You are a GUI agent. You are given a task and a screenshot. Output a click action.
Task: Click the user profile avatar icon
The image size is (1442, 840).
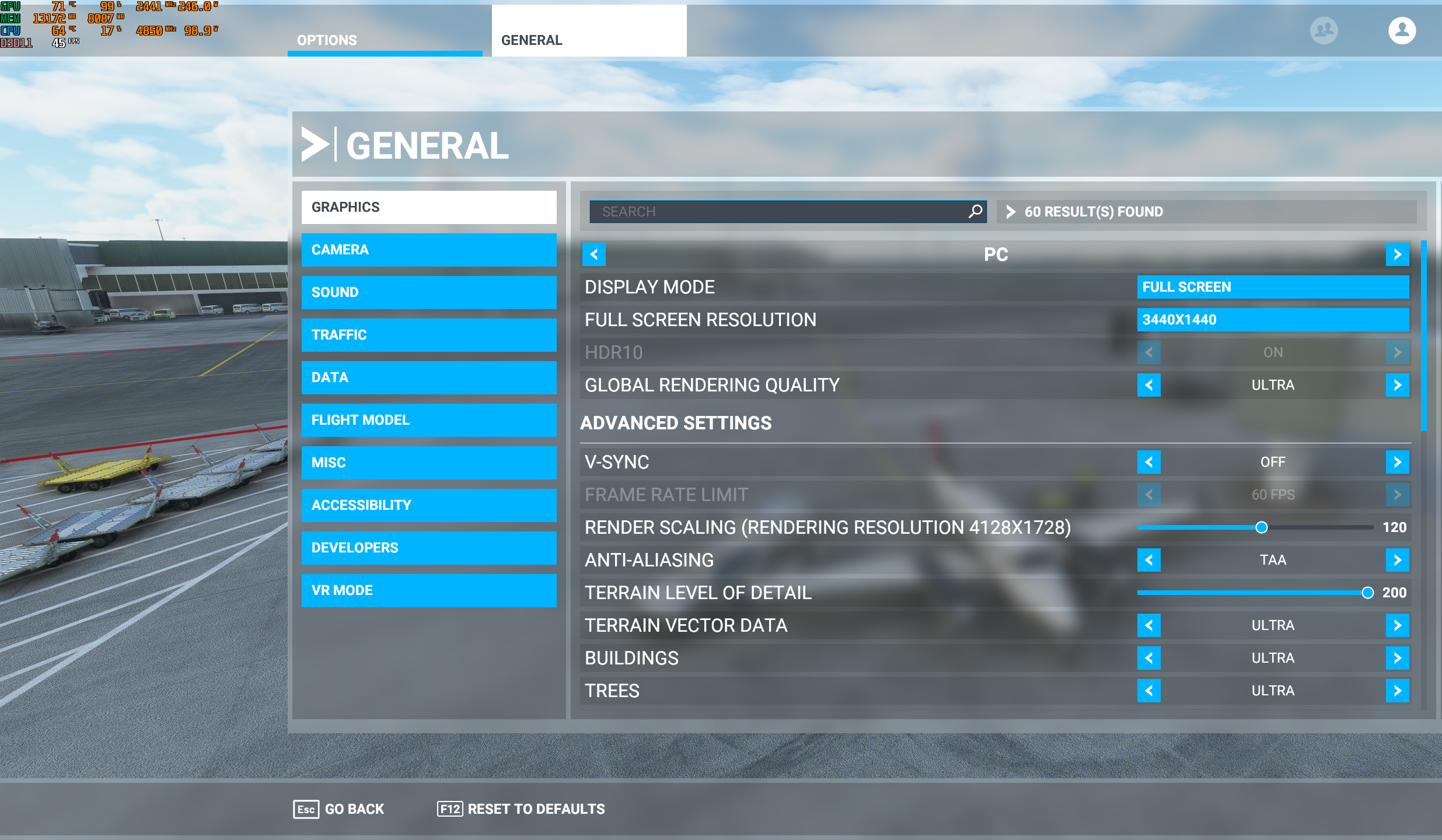[1401, 30]
